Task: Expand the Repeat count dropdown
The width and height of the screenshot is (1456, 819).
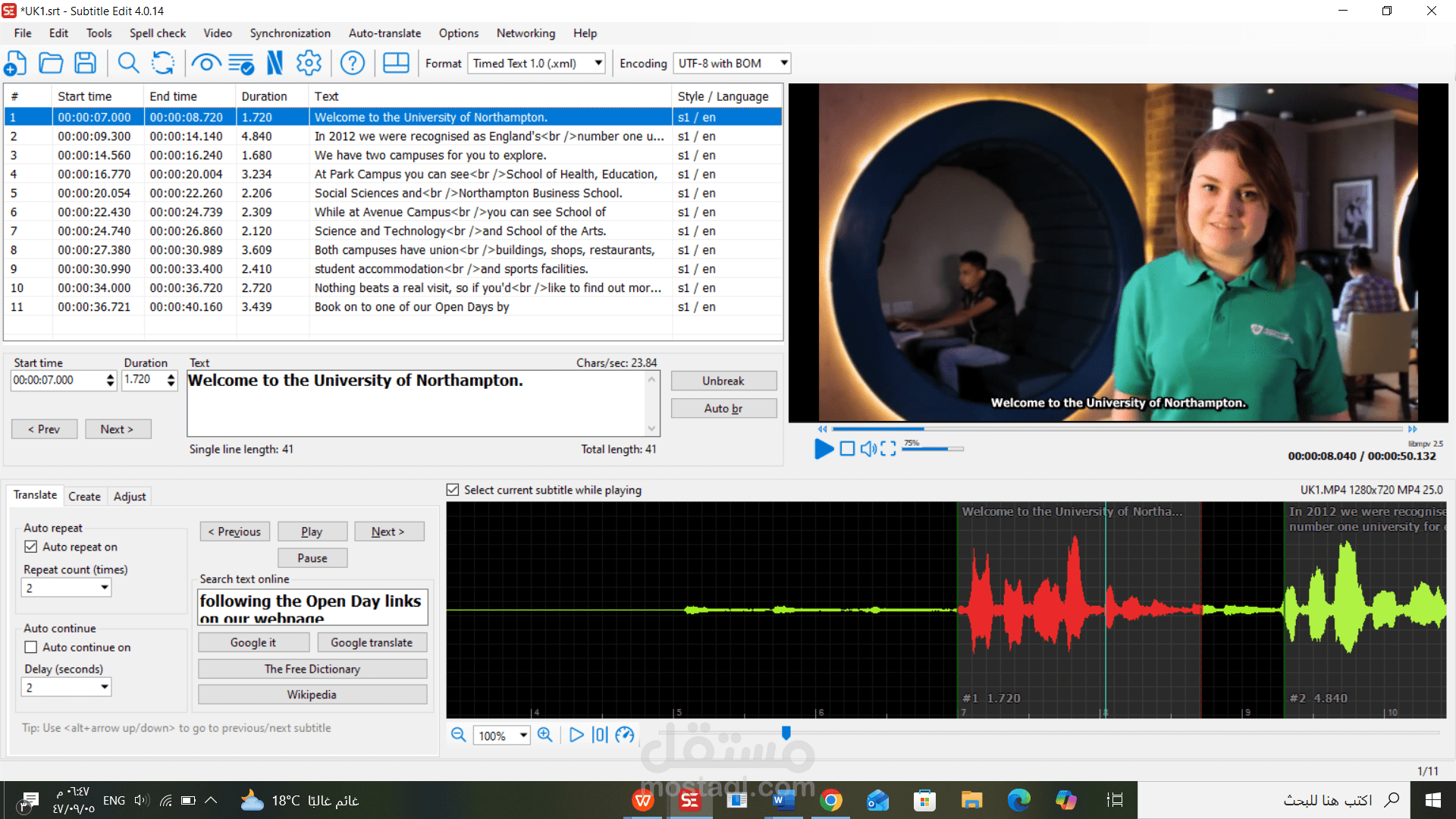Action: click(x=105, y=588)
